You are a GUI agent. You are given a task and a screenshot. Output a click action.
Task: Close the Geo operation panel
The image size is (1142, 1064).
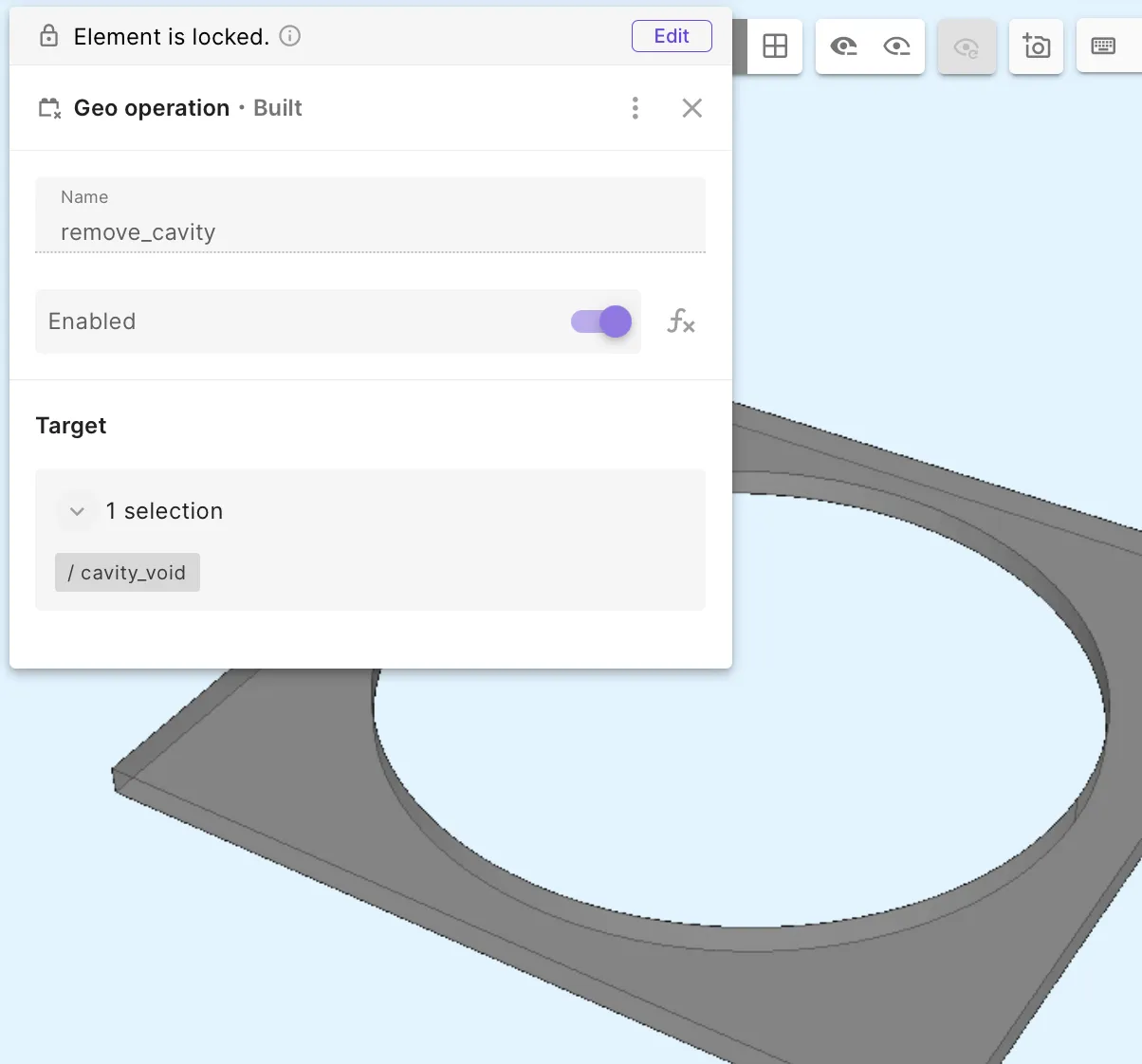(x=692, y=108)
